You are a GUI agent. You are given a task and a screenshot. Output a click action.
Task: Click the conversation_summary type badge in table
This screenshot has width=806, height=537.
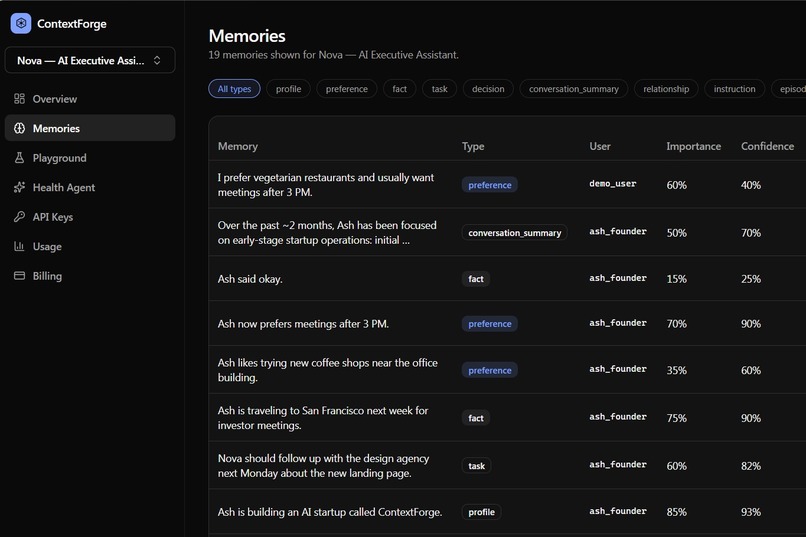pos(515,233)
